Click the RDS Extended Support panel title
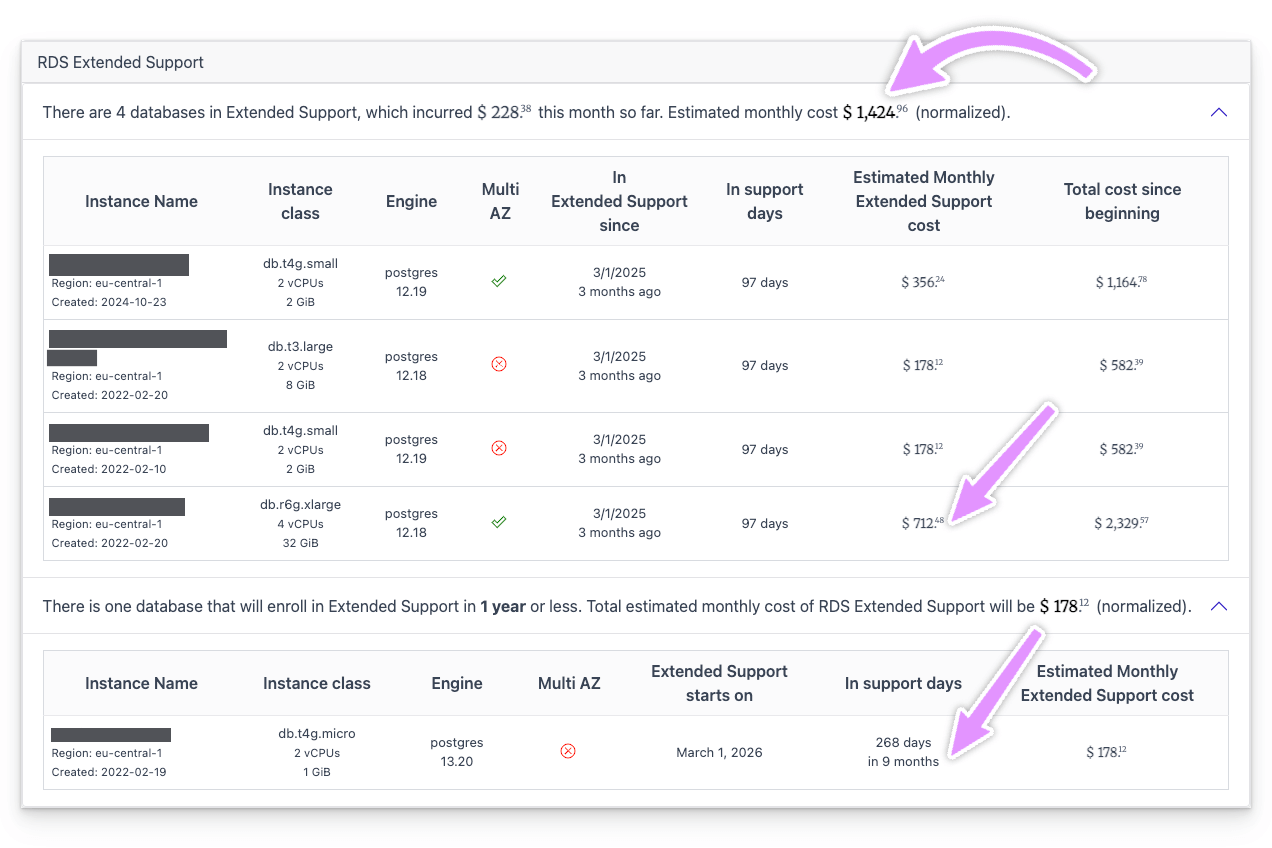The width and height of the screenshot is (1272, 848). pos(120,62)
